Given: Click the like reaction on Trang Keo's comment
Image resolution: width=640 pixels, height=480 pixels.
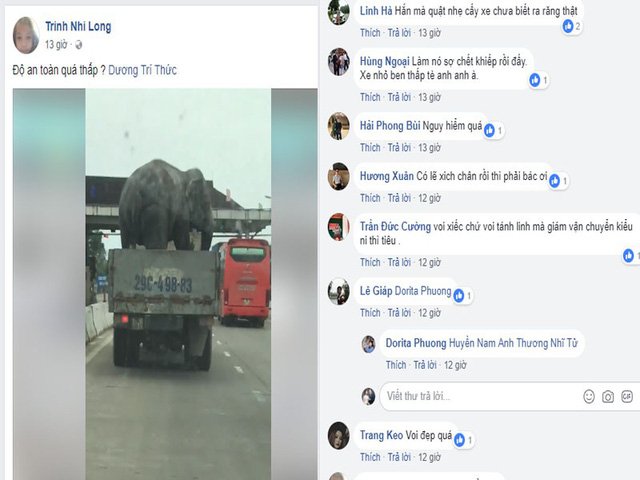Looking at the screenshot, I should [460, 439].
